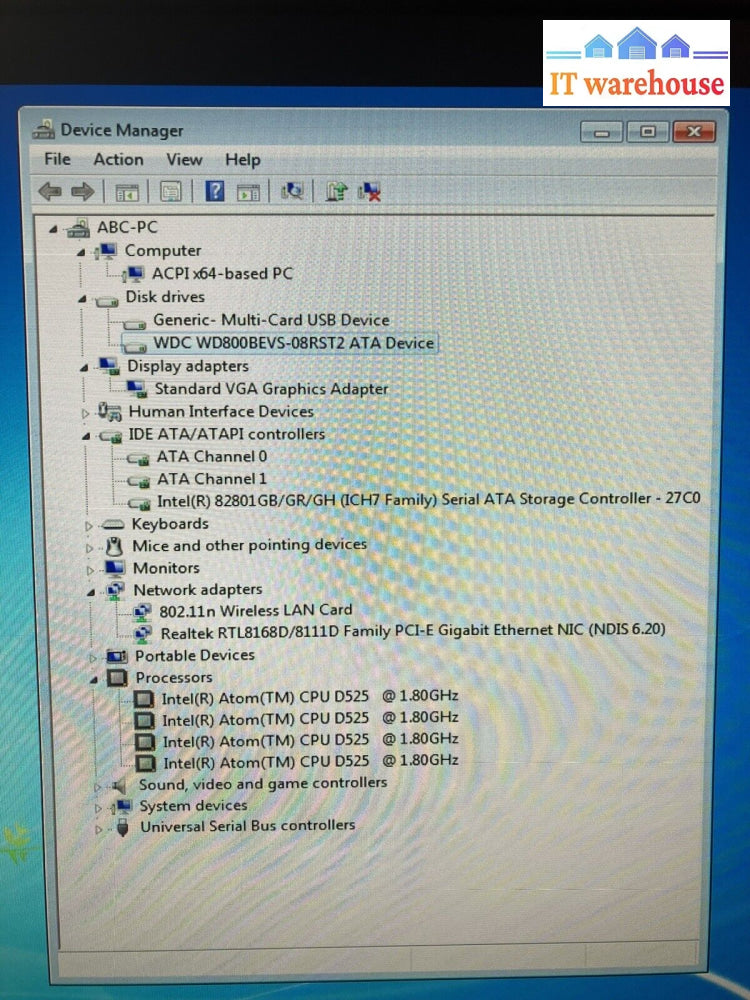Viewport: 750px width, 1000px height.
Task: Open the Action menu
Action: pyautogui.click(x=118, y=159)
